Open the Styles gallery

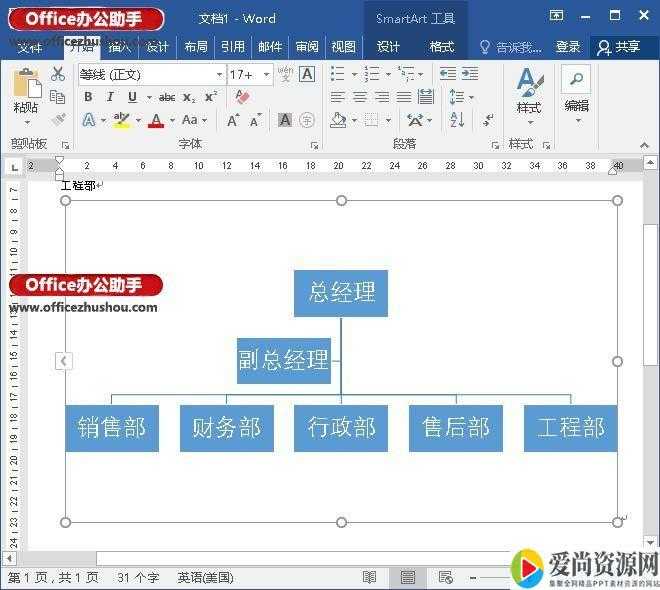tap(529, 91)
